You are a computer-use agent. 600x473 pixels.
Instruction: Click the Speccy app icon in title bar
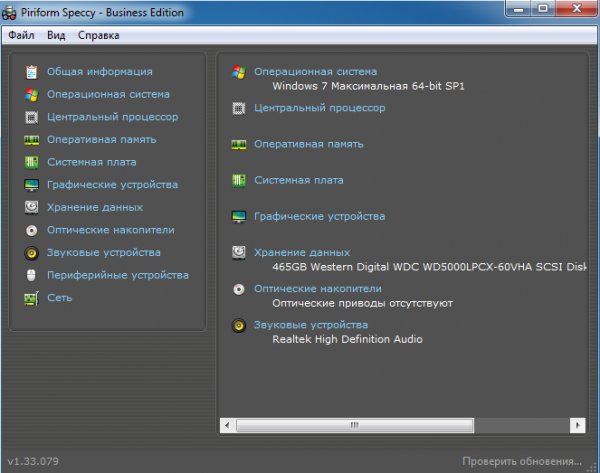(x=9, y=13)
